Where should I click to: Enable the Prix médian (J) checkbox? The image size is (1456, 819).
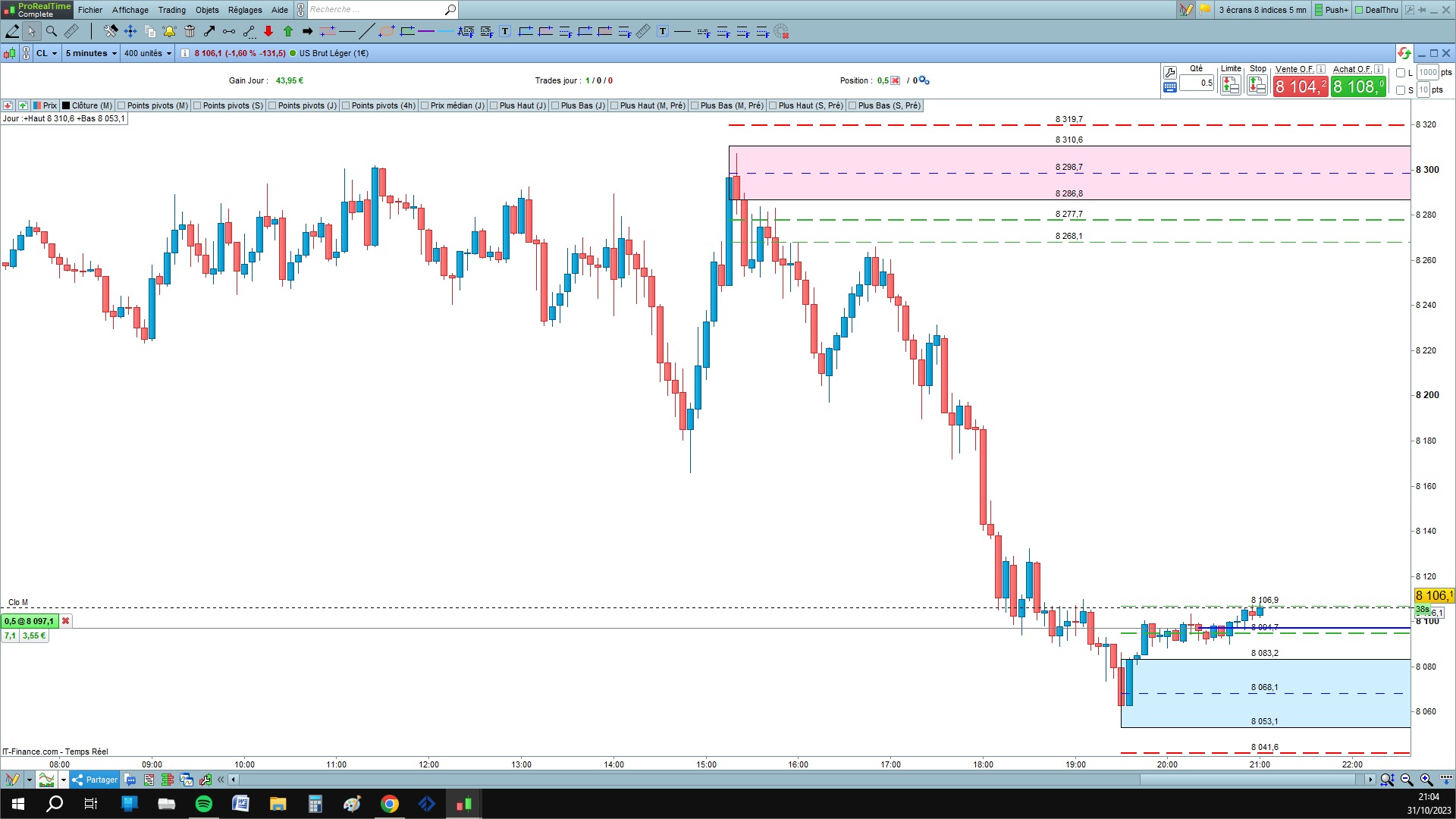tap(425, 105)
